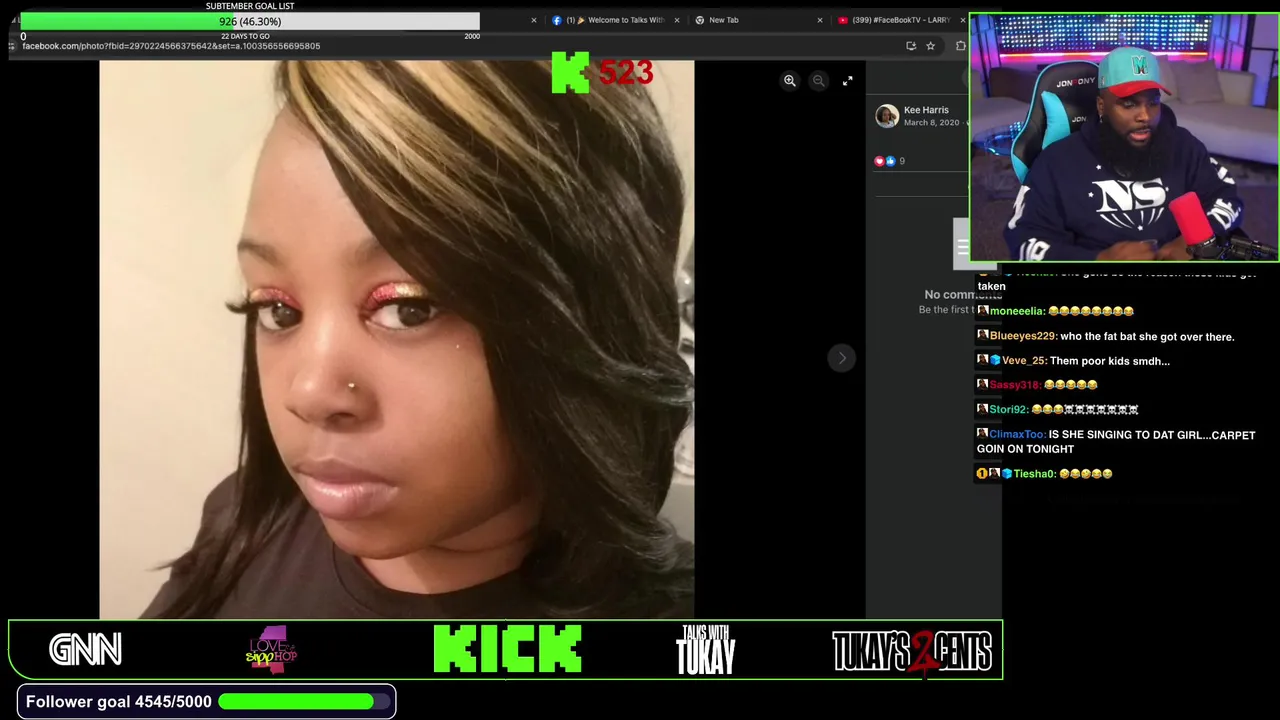The image size is (1280, 720).
Task: Click the subtember goal progress bar
Action: tap(250, 21)
